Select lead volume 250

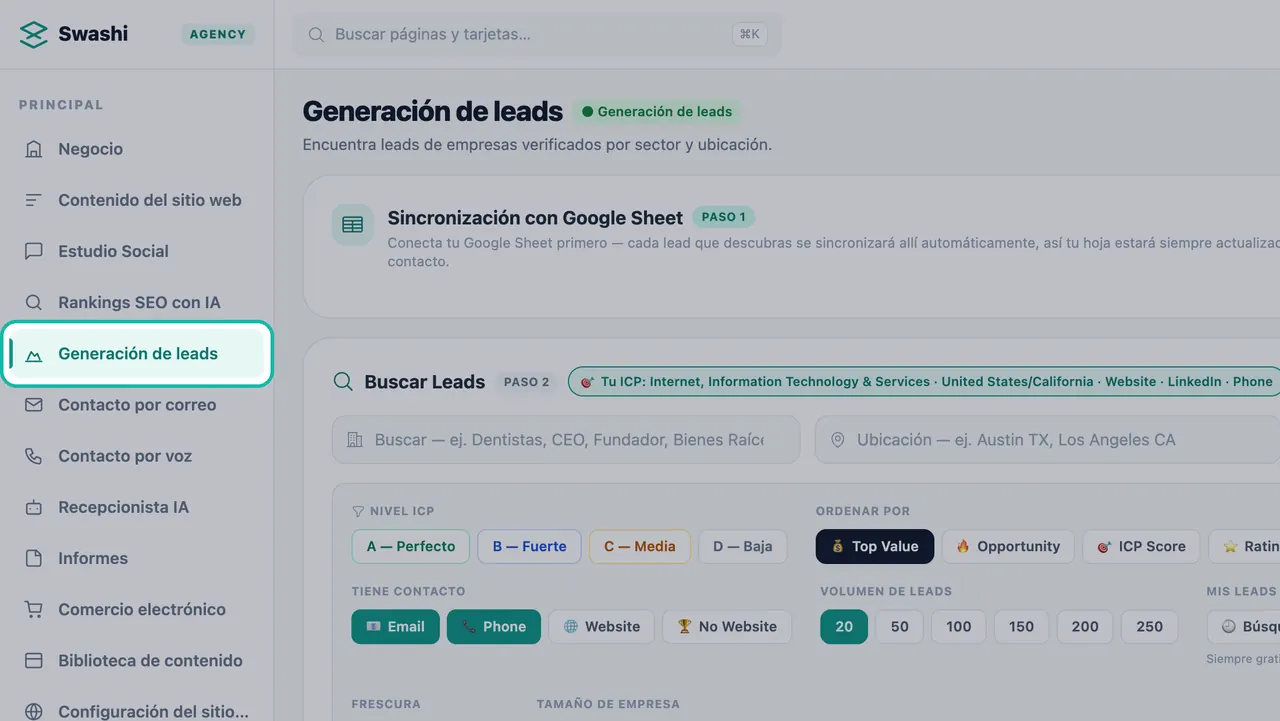pos(1150,626)
